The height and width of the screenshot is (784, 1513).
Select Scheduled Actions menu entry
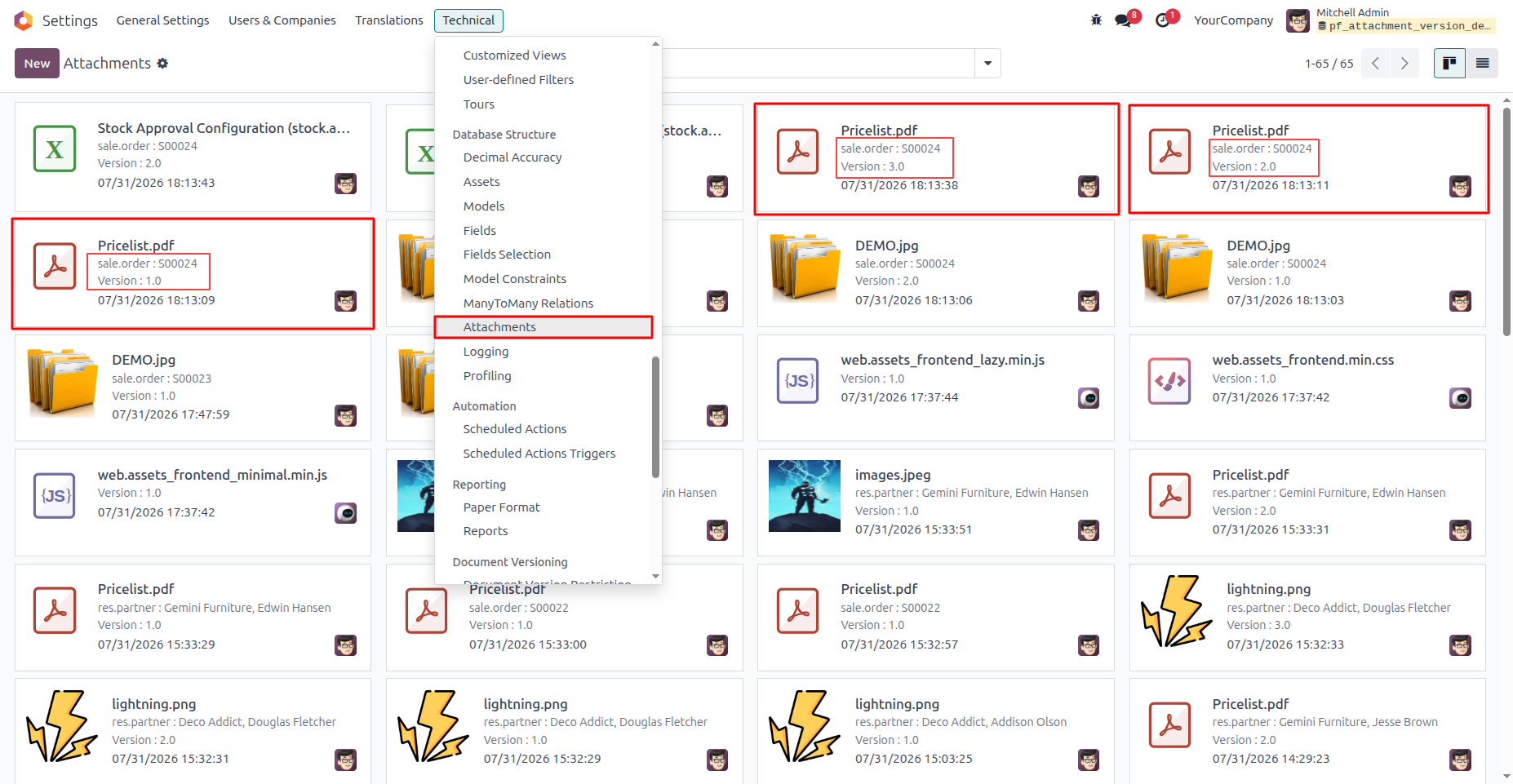(515, 429)
